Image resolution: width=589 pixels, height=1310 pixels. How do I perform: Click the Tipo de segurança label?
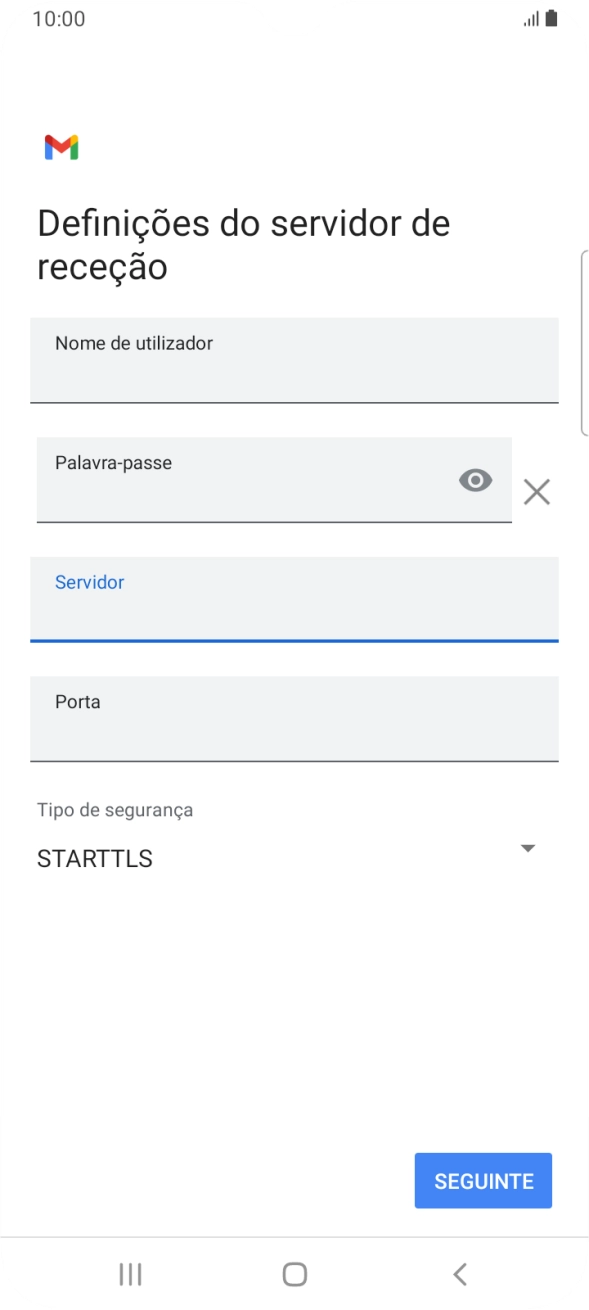point(113,810)
